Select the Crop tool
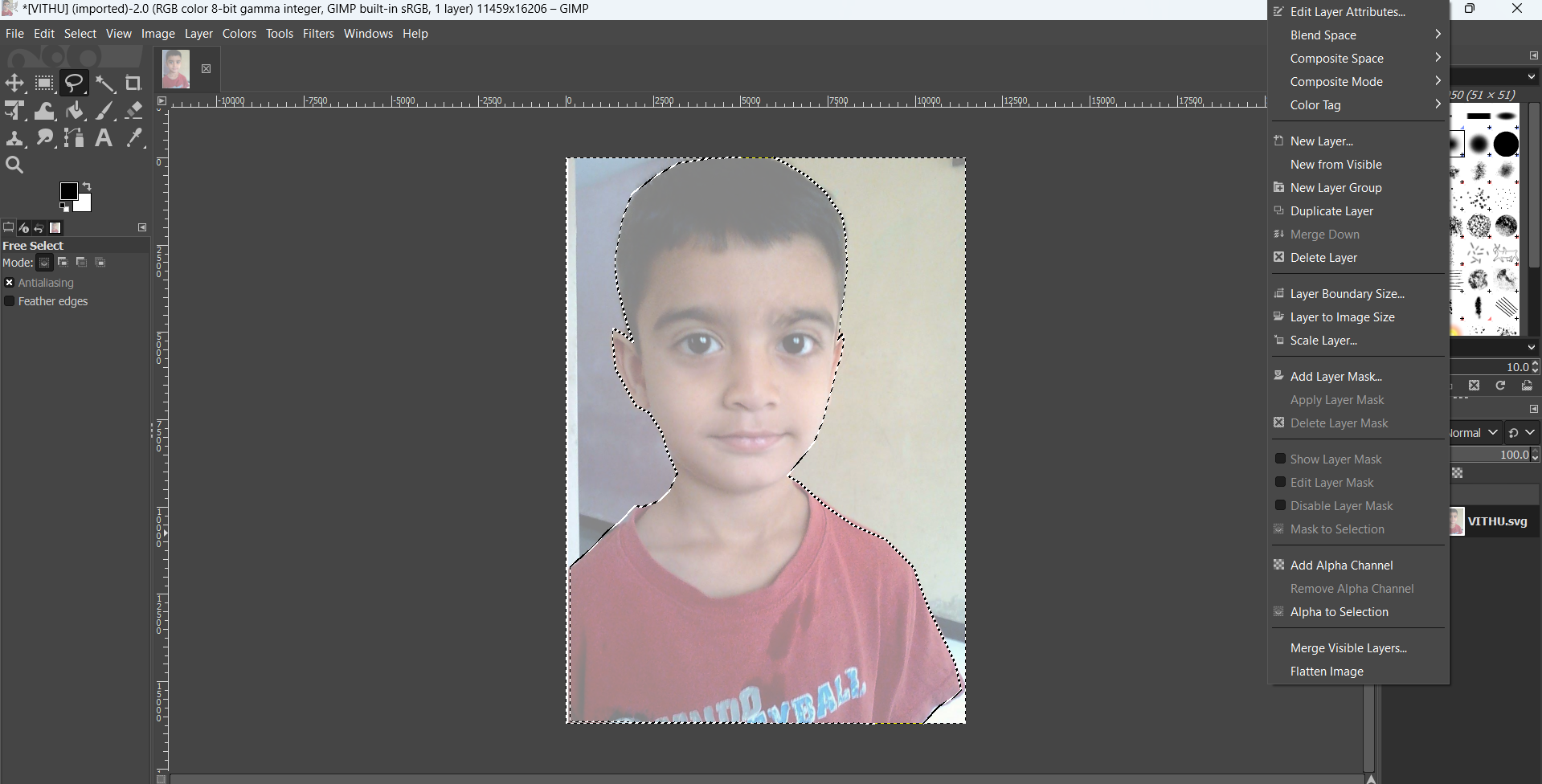The height and width of the screenshot is (784, 1542). pyautogui.click(x=133, y=84)
